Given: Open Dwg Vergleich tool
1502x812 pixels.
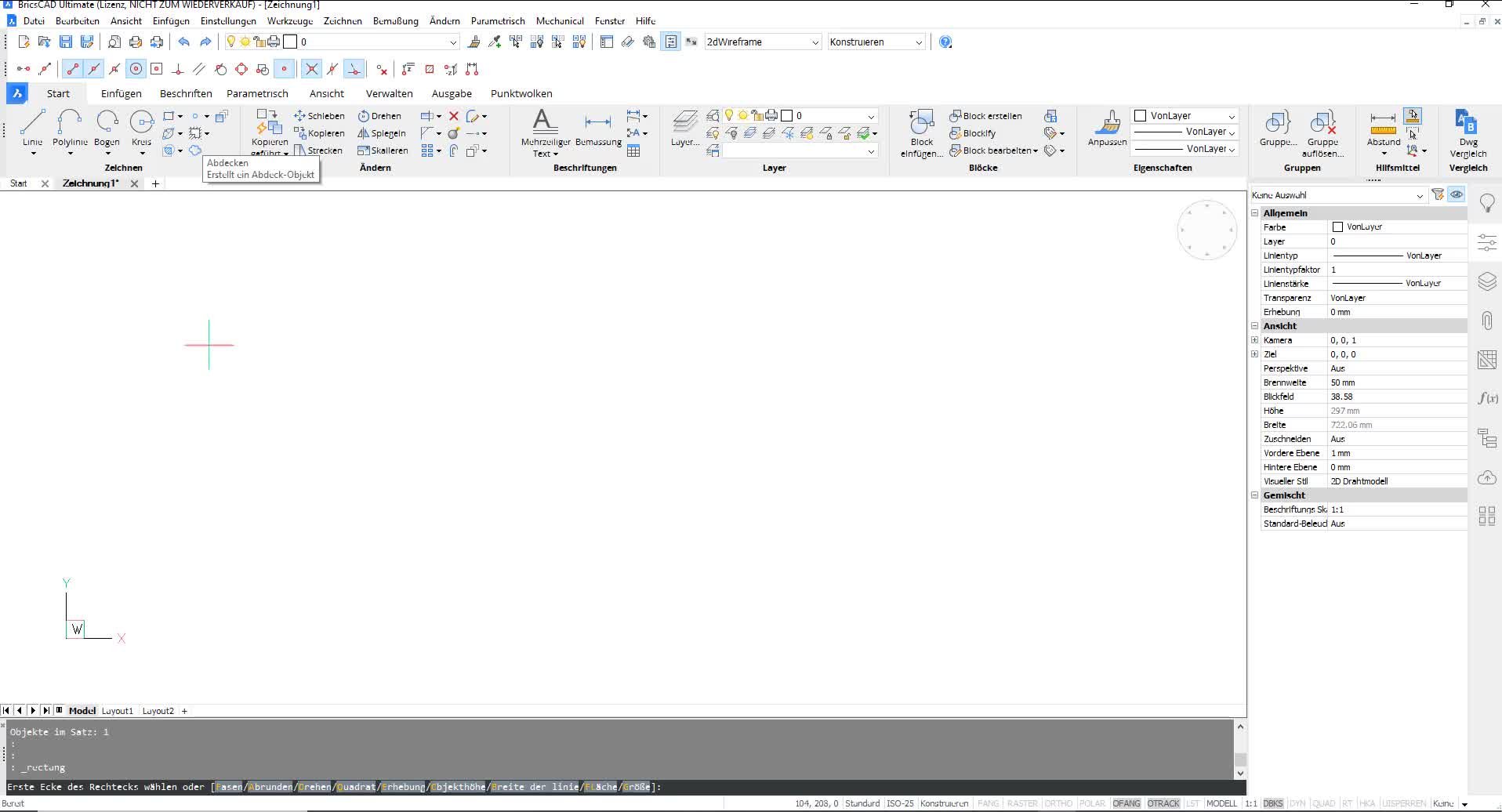Looking at the screenshot, I should tap(1468, 133).
